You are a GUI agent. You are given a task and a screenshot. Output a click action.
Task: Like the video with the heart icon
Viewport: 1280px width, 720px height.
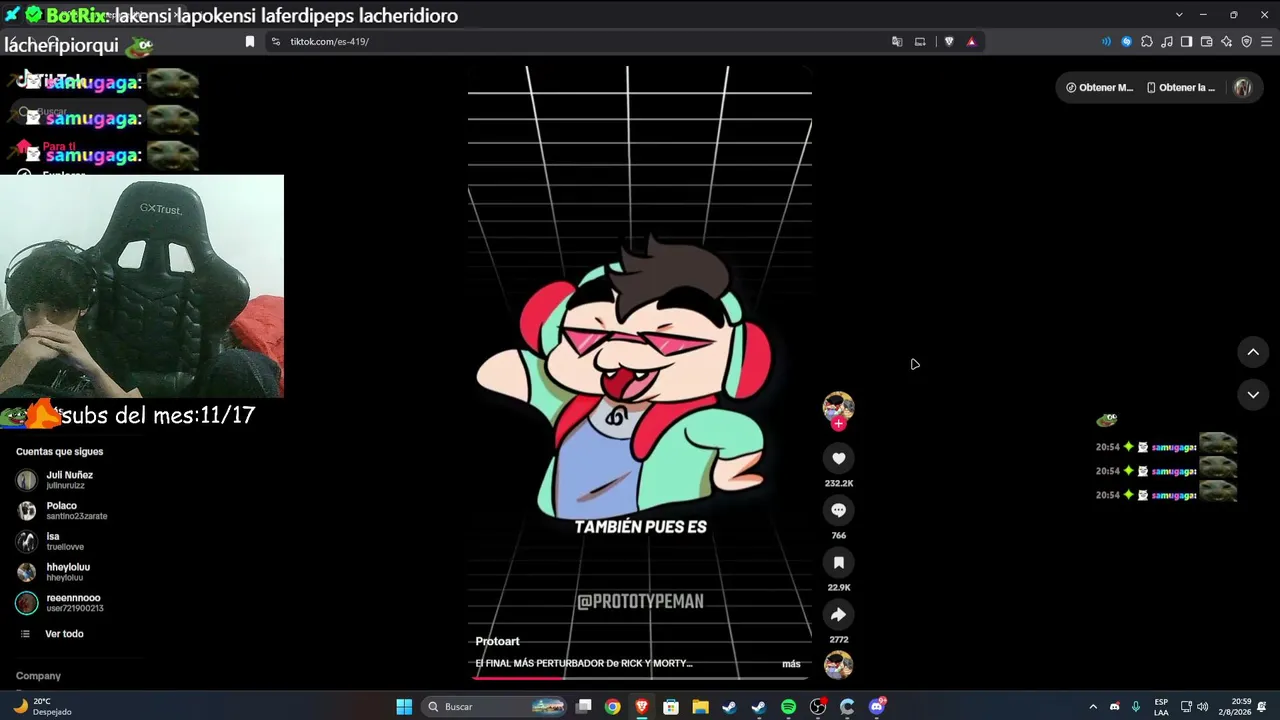pos(838,459)
